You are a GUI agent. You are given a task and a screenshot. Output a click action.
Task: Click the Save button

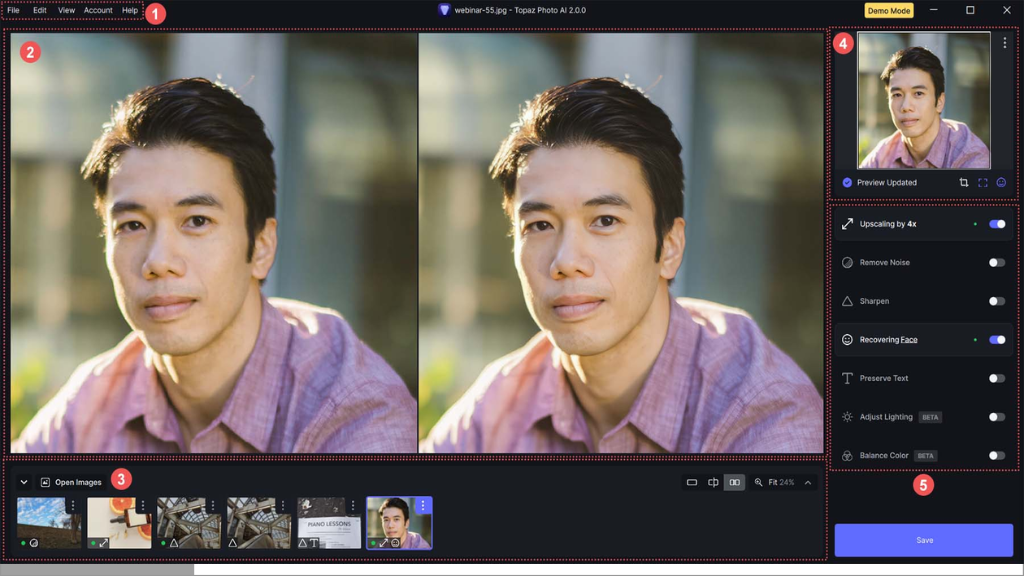pos(923,540)
